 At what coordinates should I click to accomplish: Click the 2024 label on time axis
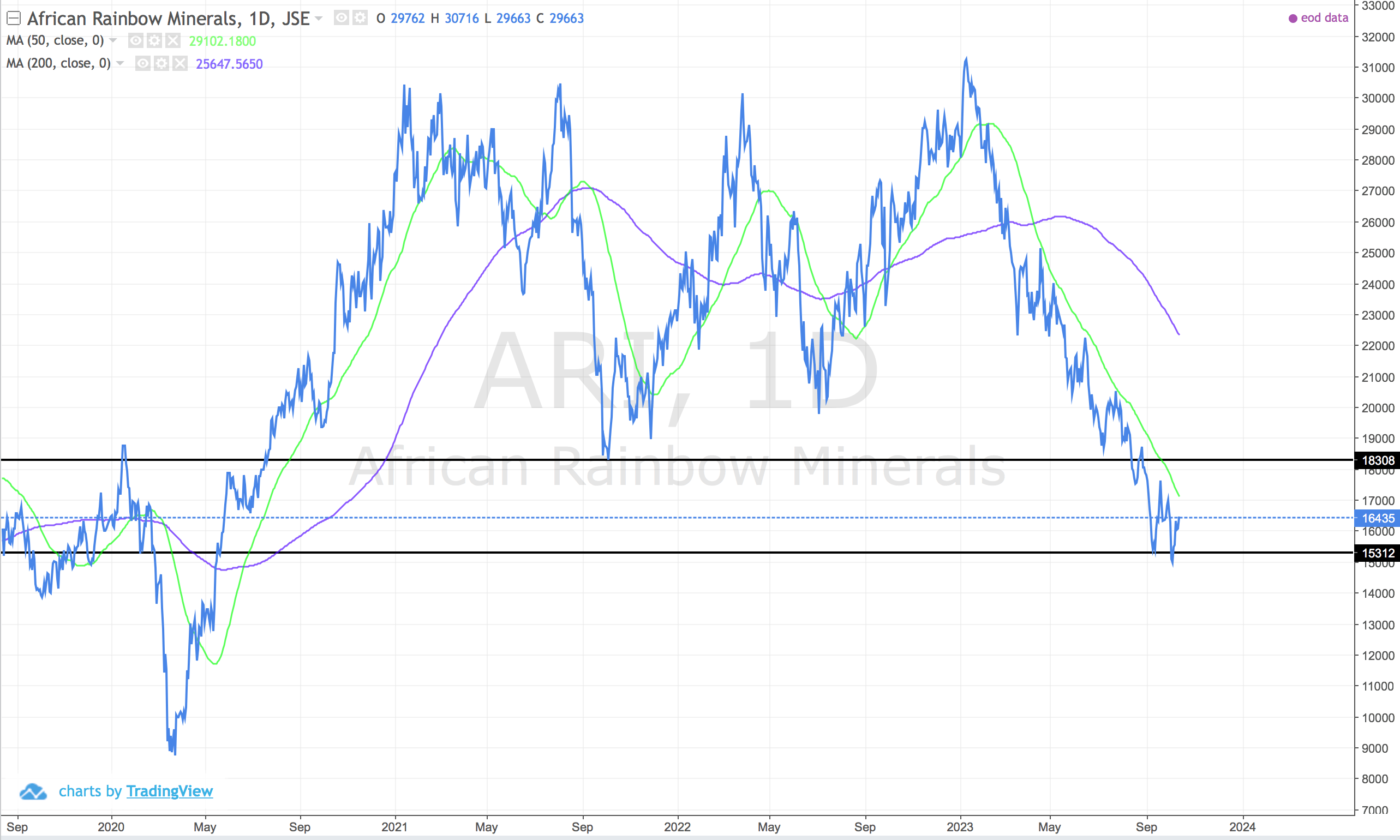[1243, 827]
